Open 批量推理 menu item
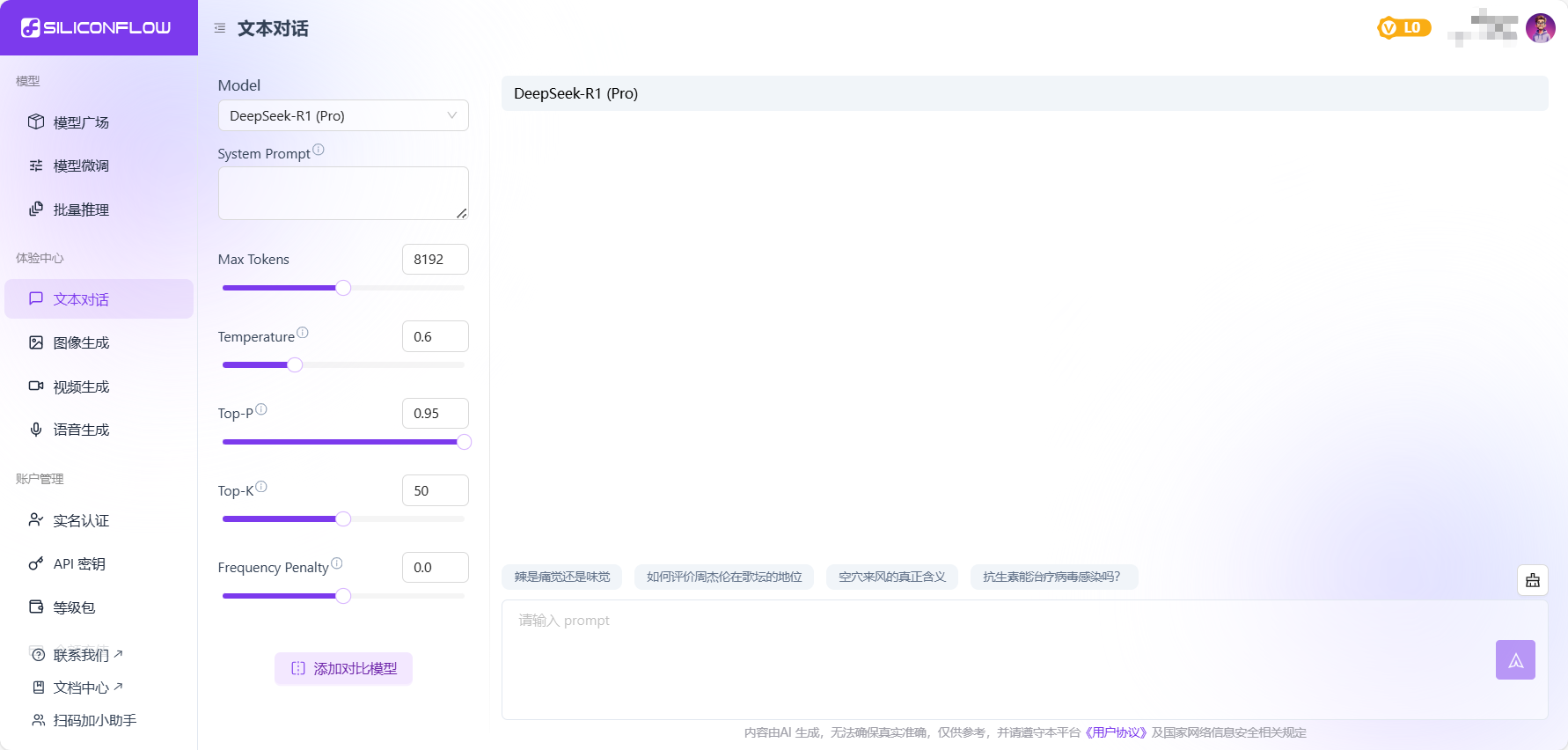 [x=99, y=210]
